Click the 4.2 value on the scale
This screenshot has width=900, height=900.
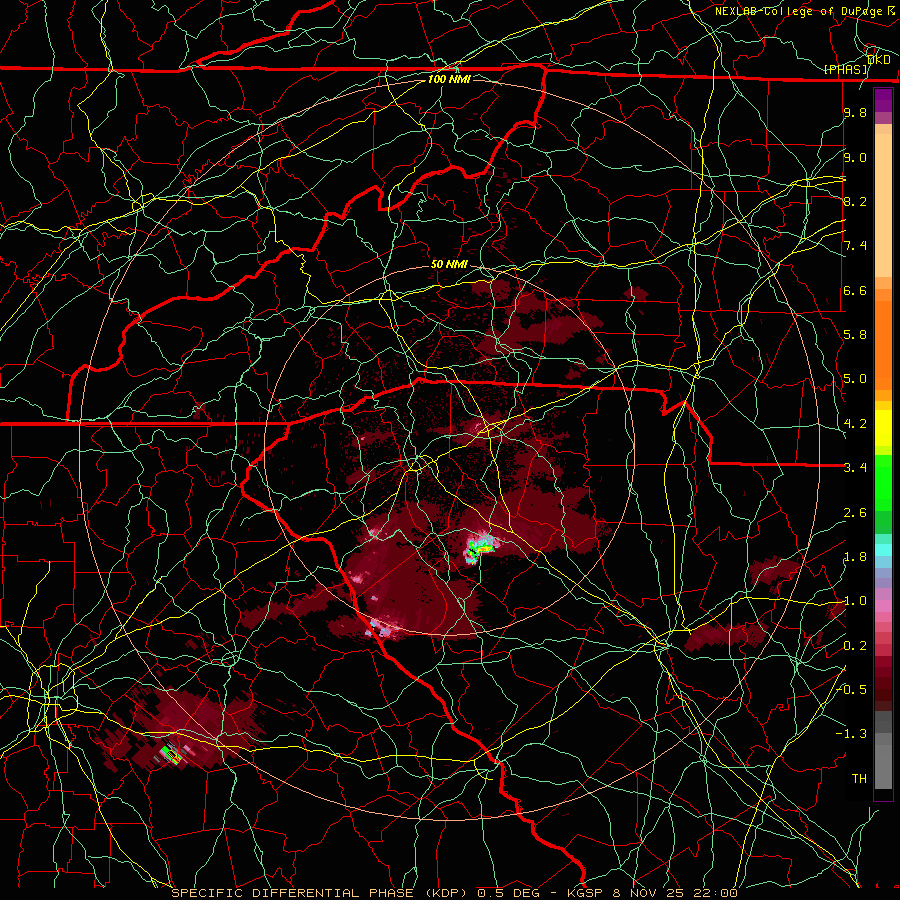[855, 424]
